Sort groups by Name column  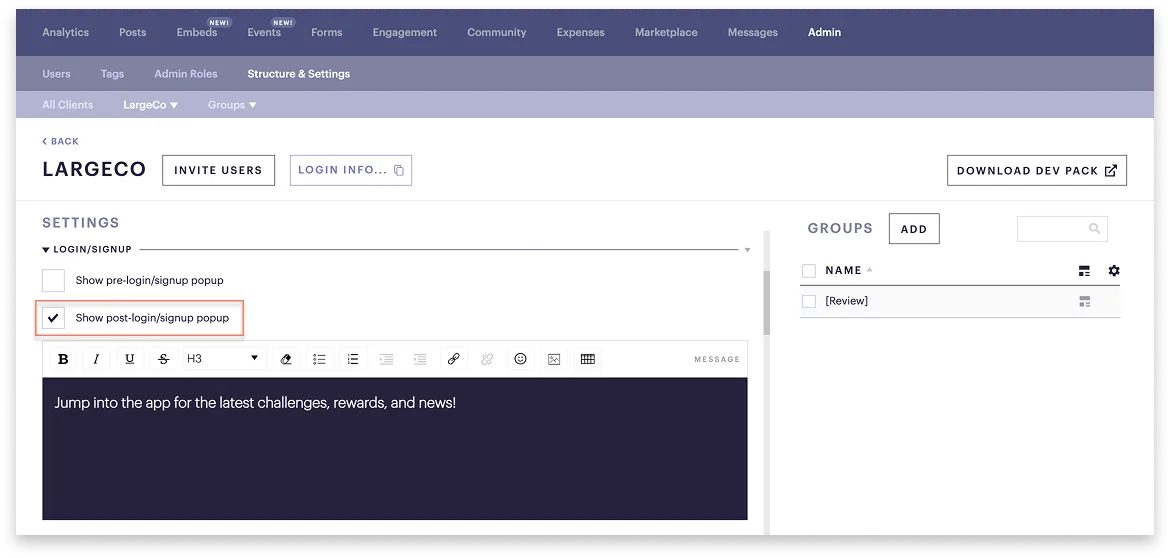point(848,270)
